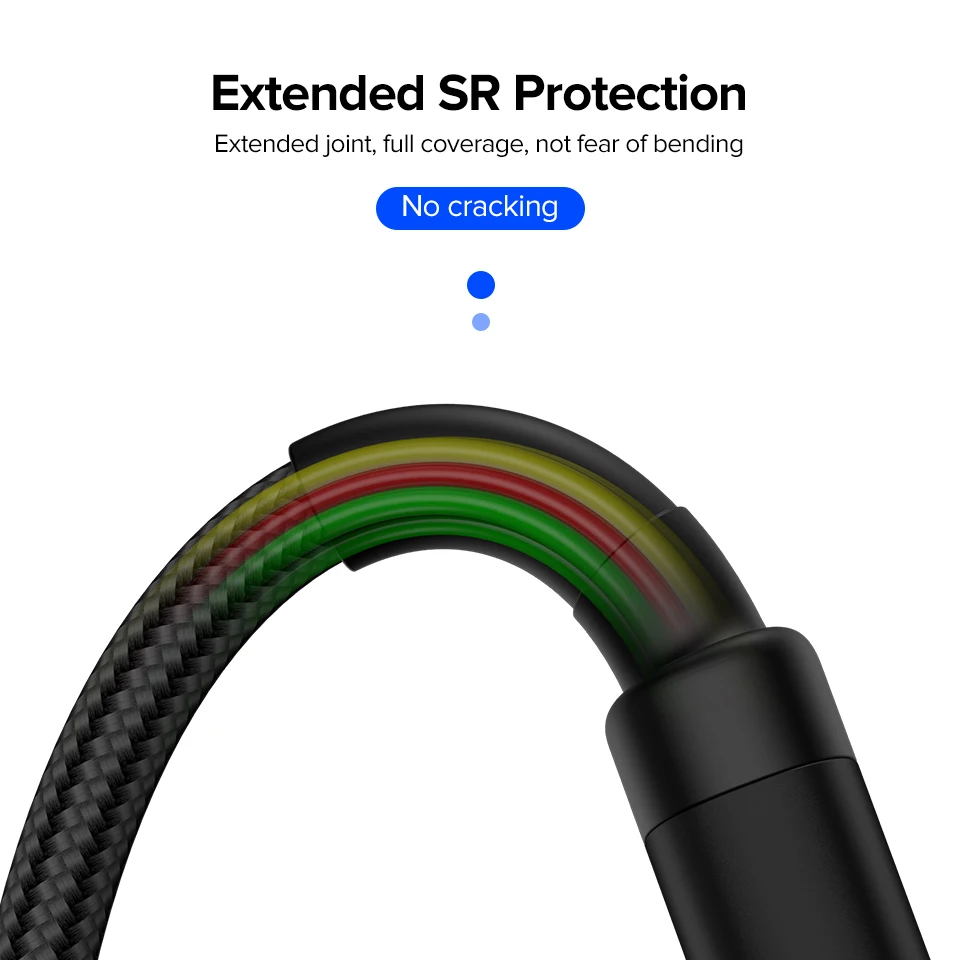The width and height of the screenshot is (960, 960).
Task: Click the tinted braided section near the sleeve
Action: point(245,539)
